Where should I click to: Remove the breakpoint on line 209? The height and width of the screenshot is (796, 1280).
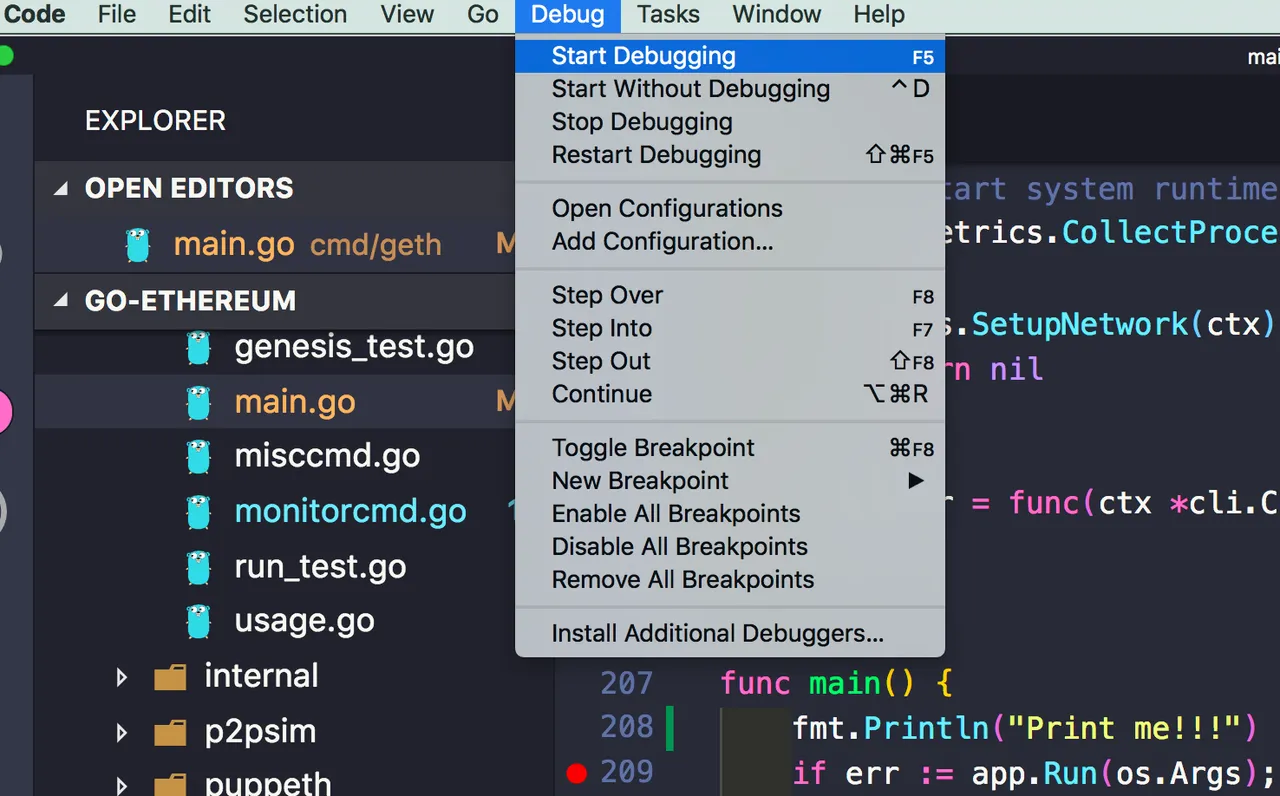576,772
